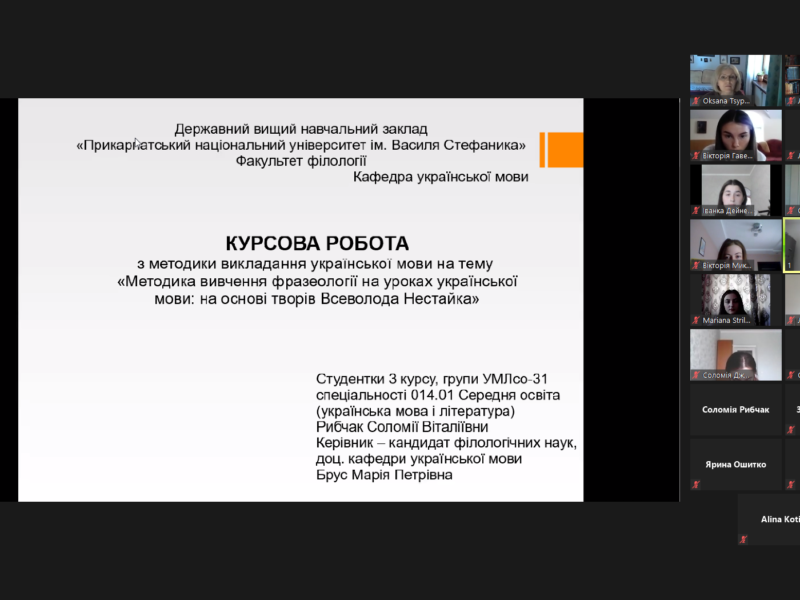This screenshot has width=800, height=600.
Task: Click muted mic icon on Соломія Дж tile
Action: point(695,375)
